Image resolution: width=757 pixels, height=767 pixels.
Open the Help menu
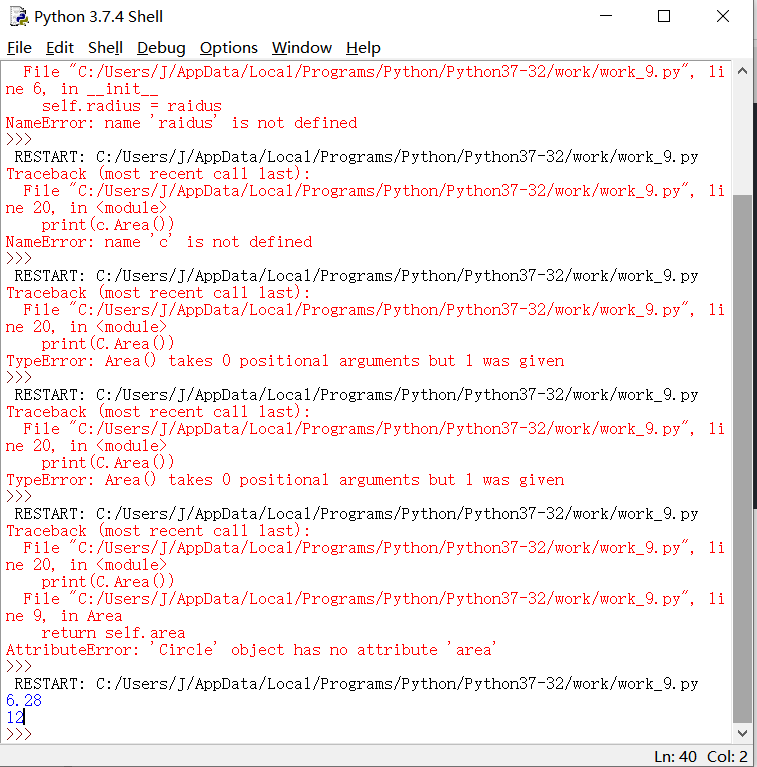[x=363, y=48]
